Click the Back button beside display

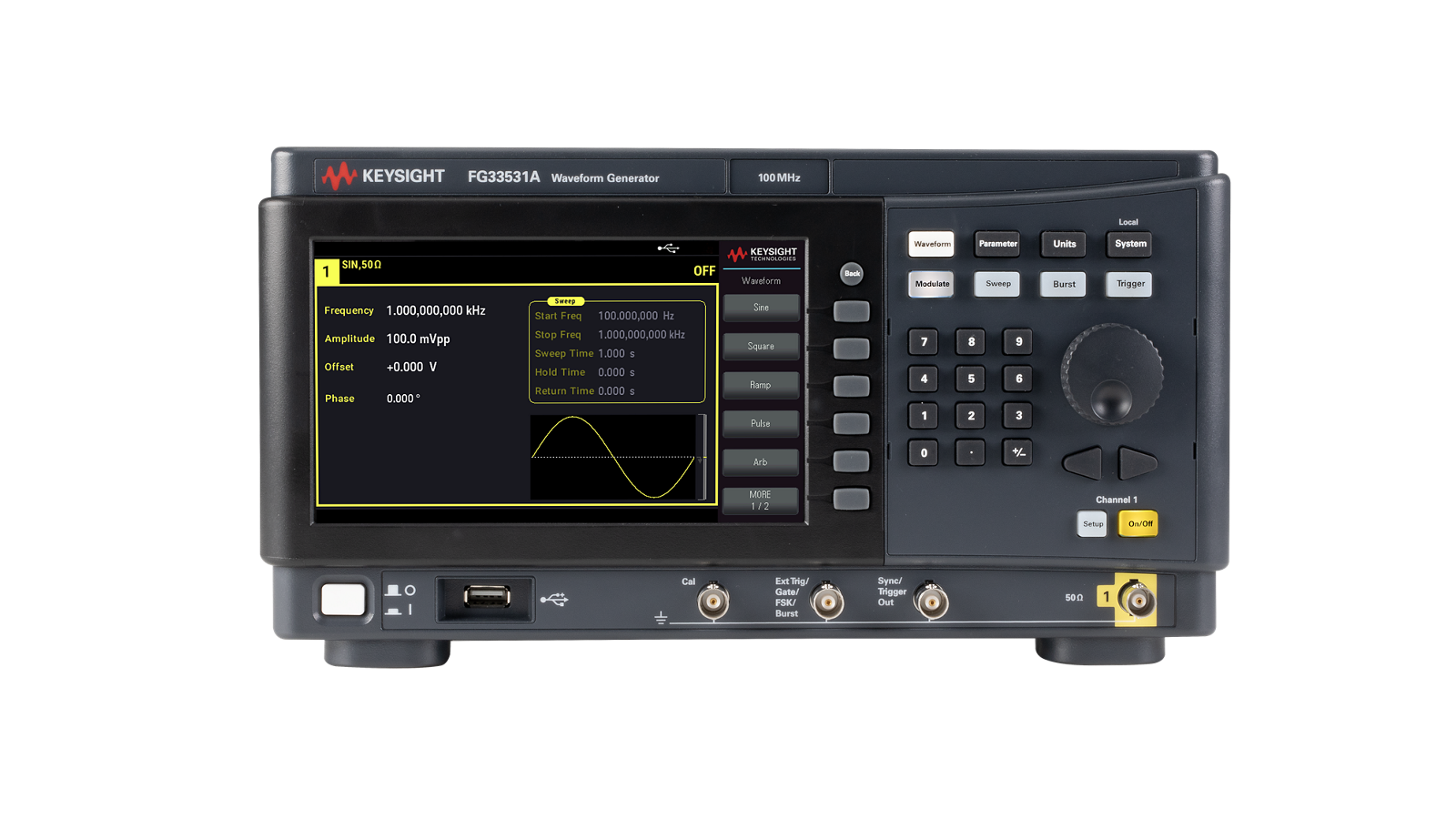(852, 273)
